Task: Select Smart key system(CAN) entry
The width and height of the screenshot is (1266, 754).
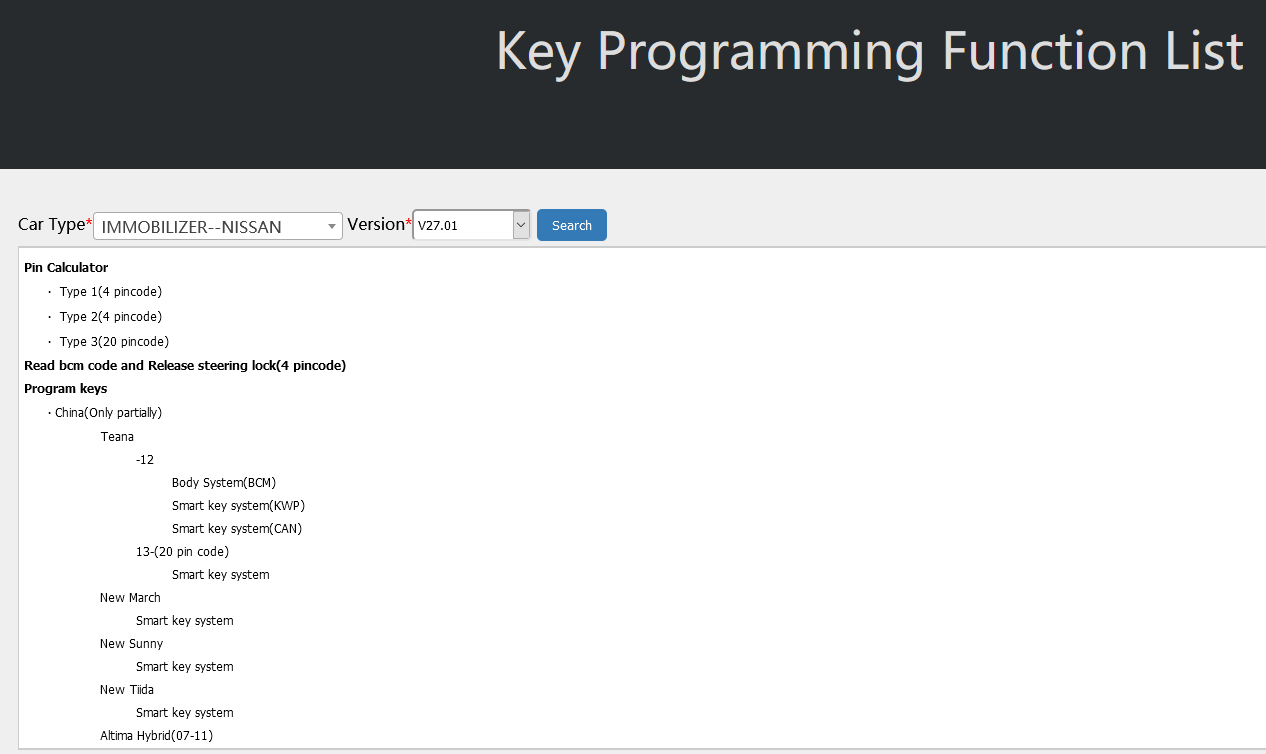Action: pos(237,528)
